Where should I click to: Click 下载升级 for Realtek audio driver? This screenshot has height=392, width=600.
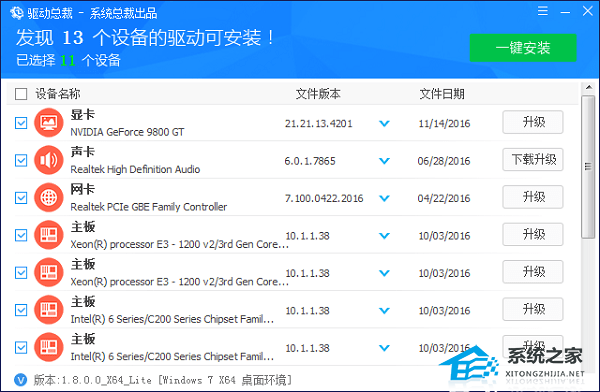[533, 159]
